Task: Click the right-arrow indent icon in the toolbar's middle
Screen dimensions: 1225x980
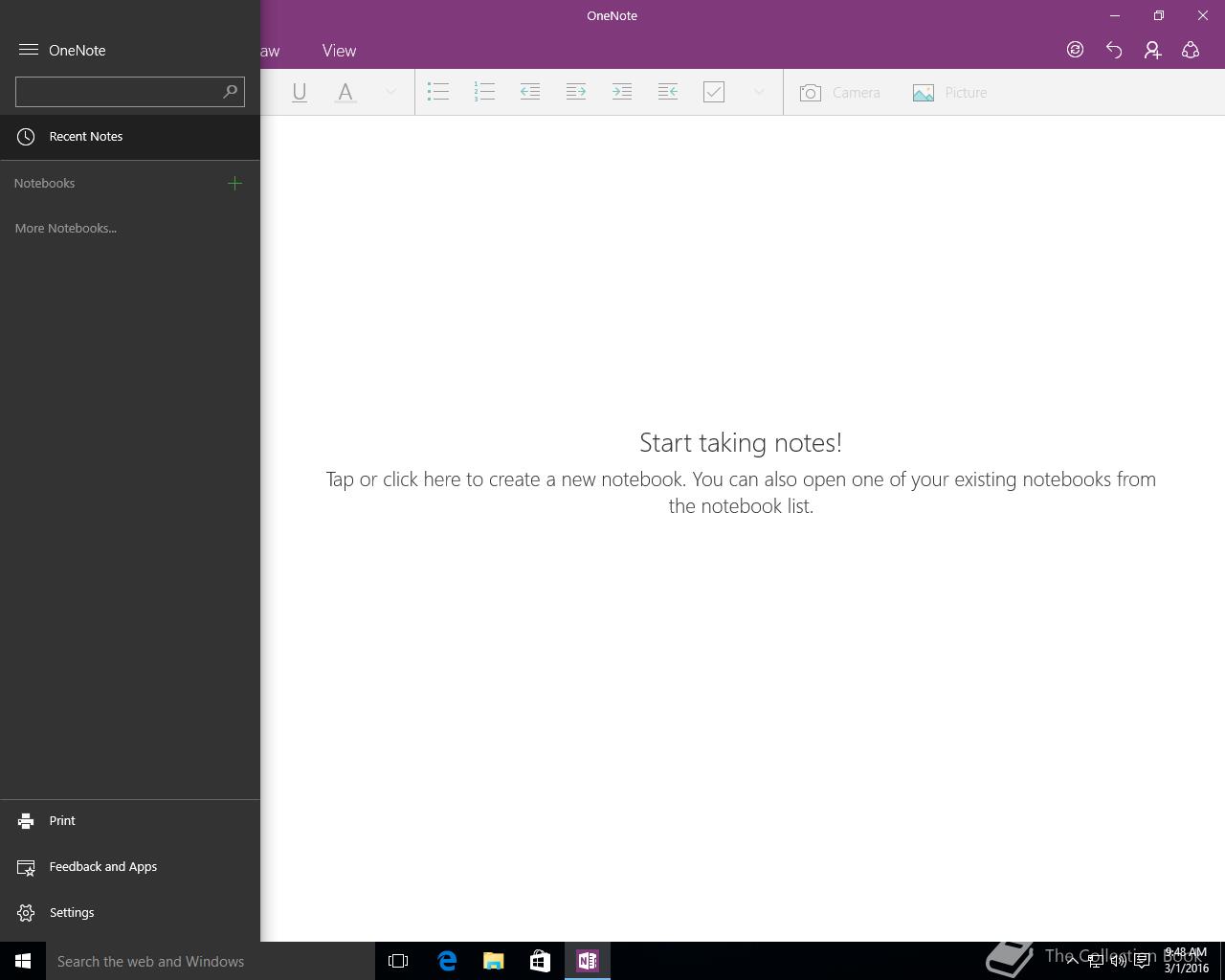Action: tap(576, 92)
